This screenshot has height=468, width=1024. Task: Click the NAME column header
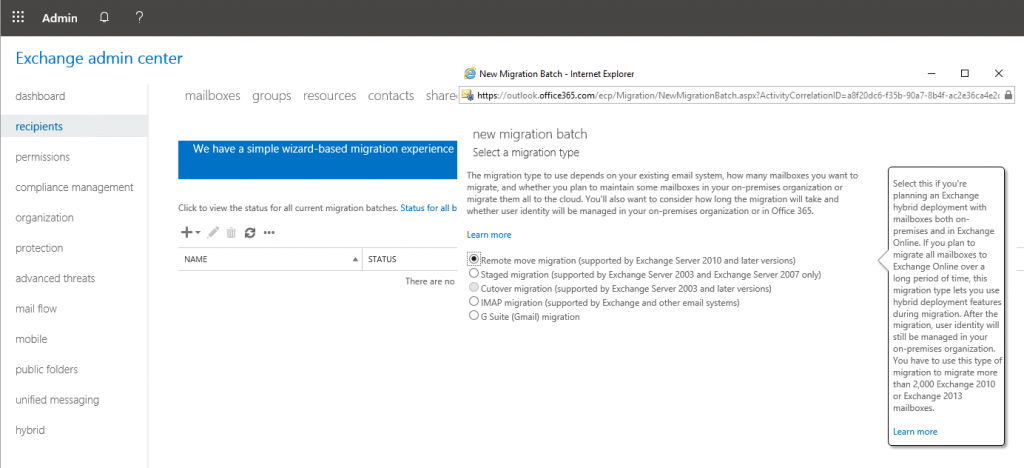pos(195,259)
